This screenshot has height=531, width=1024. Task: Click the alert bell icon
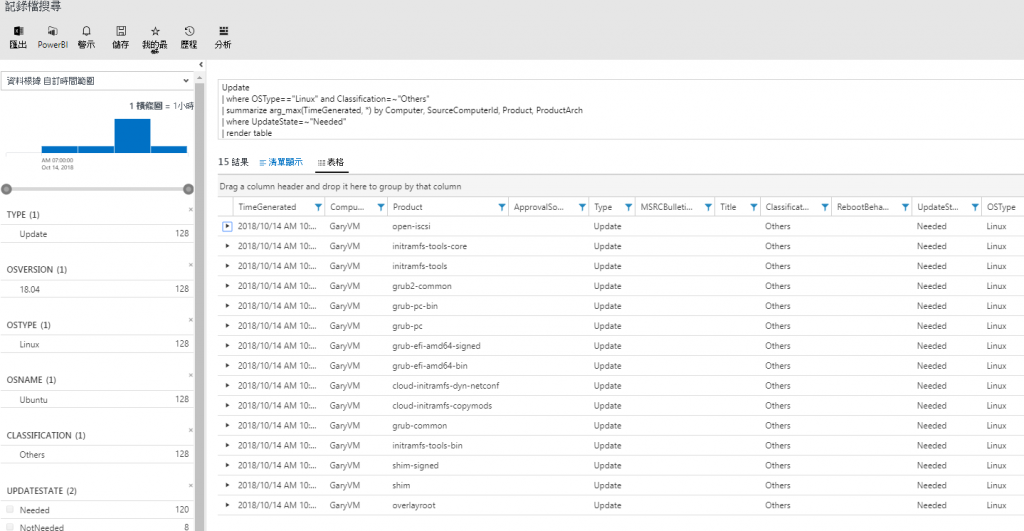pyautogui.click(x=86, y=31)
